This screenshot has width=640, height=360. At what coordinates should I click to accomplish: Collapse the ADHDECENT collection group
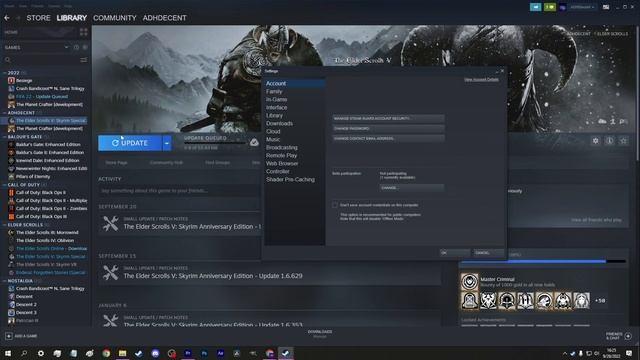tap(5, 113)
